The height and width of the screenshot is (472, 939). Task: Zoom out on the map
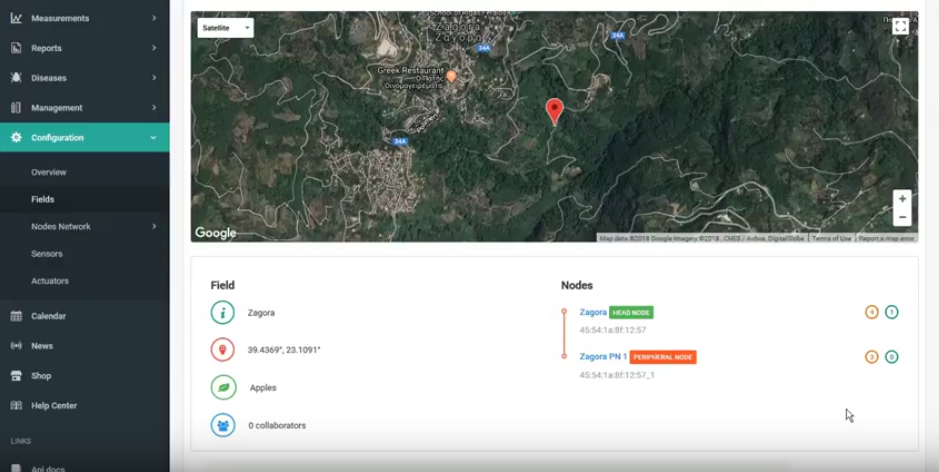(x=901, y=217)
